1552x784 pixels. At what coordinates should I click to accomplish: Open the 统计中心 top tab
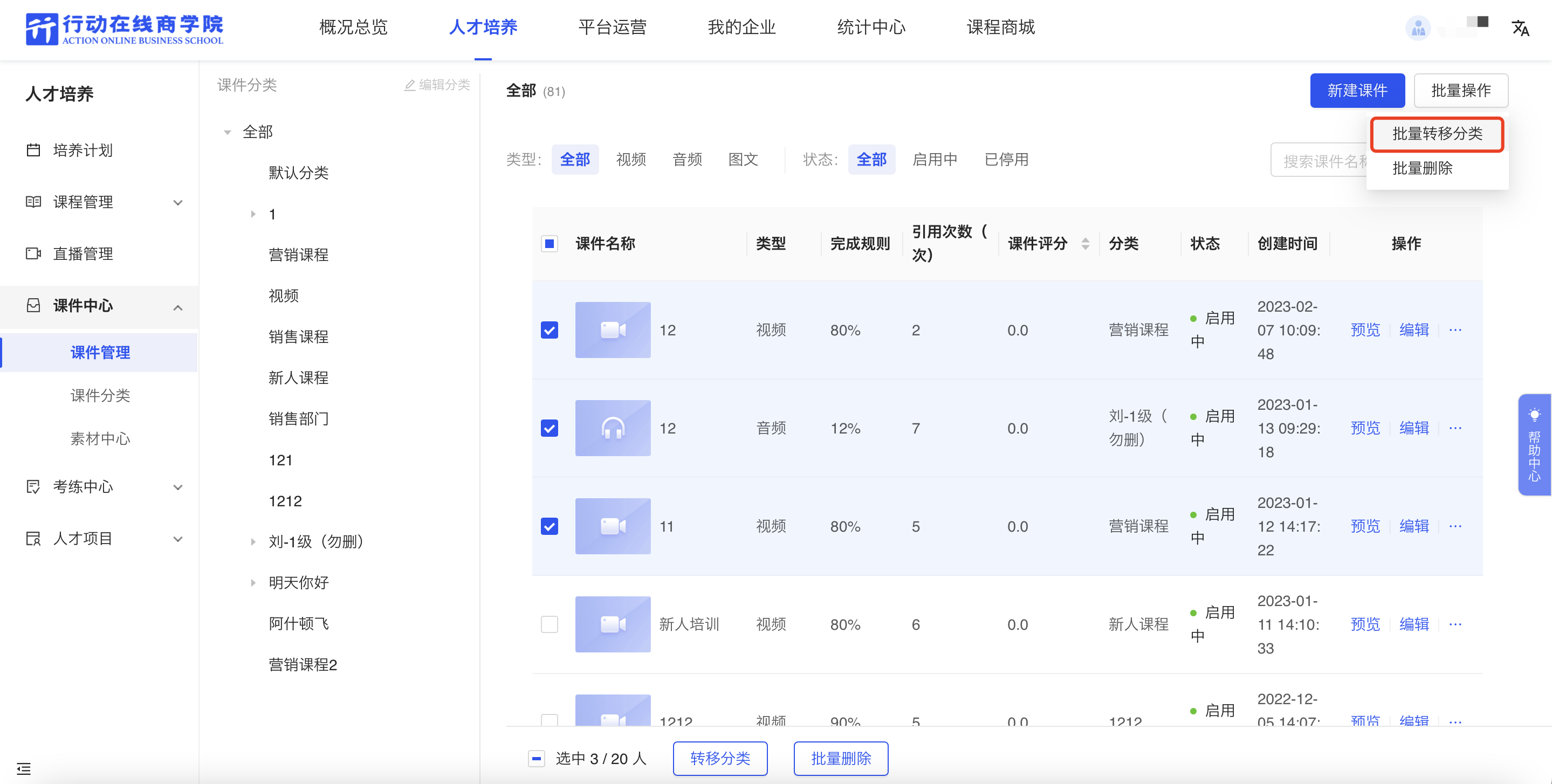[871, 27]
